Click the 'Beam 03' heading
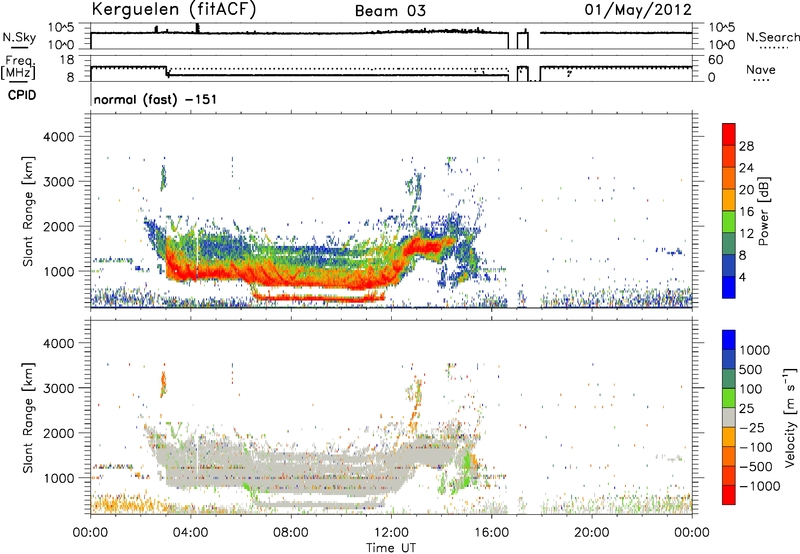 tap(390, 11)
